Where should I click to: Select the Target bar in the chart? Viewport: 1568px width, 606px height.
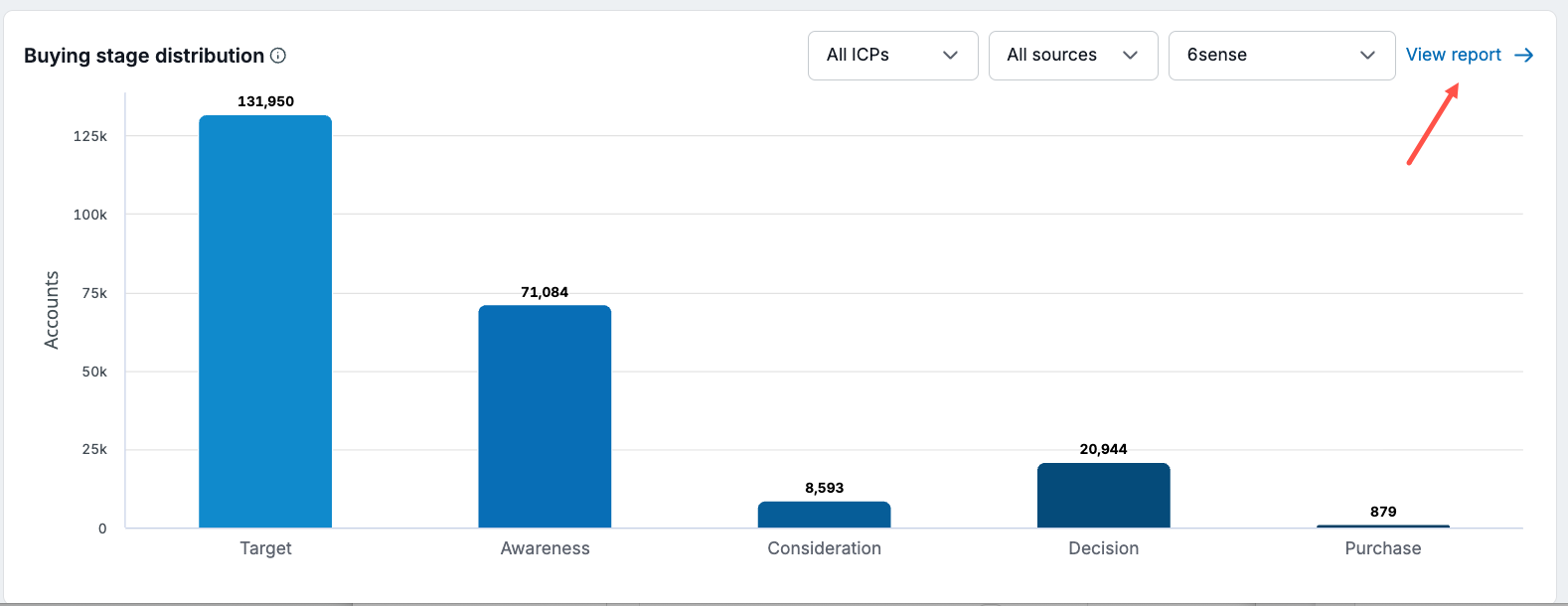[x=265, y=322]
